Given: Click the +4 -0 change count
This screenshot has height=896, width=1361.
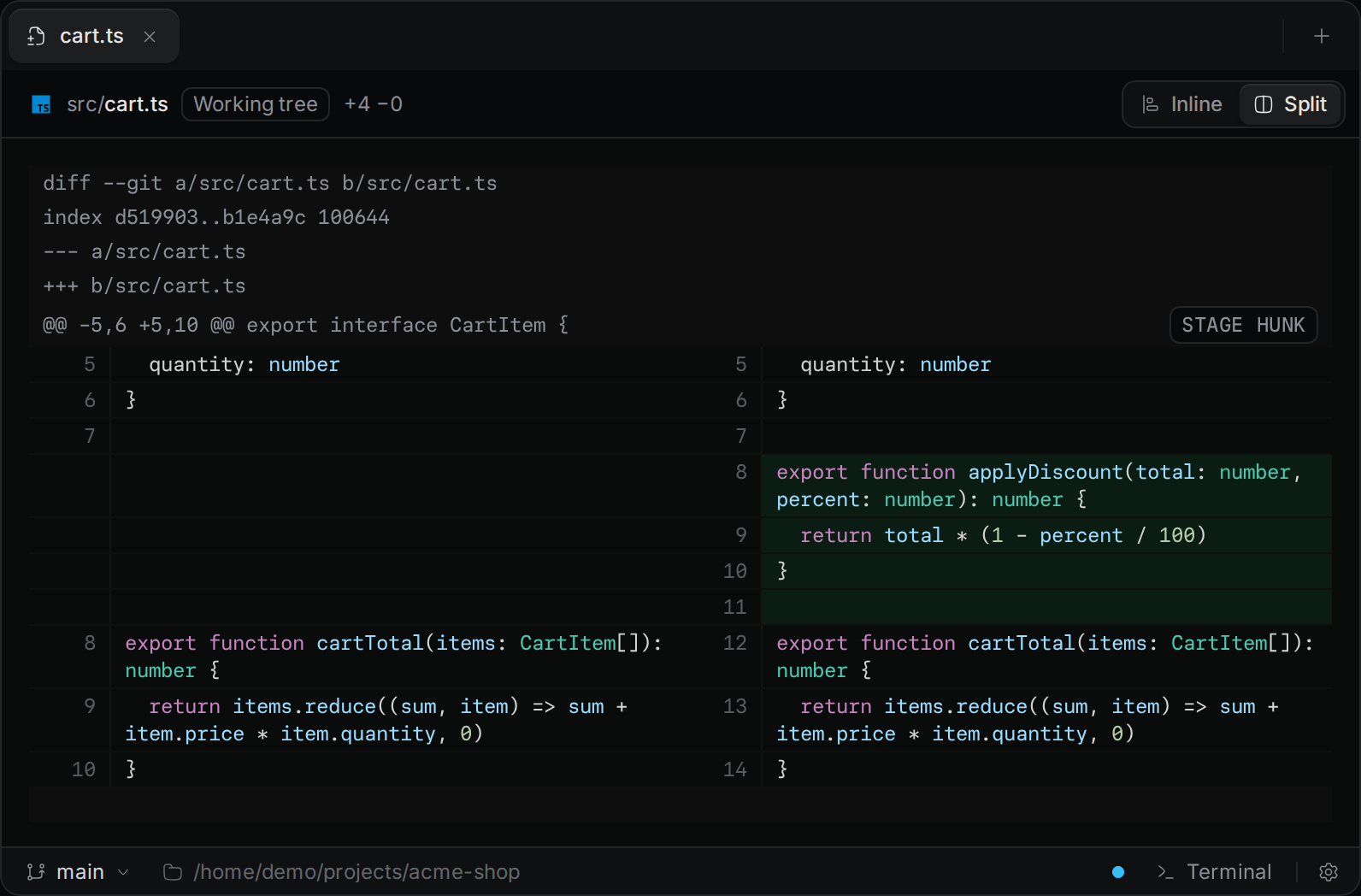Looking at the screenshot, I should [374, 104].
